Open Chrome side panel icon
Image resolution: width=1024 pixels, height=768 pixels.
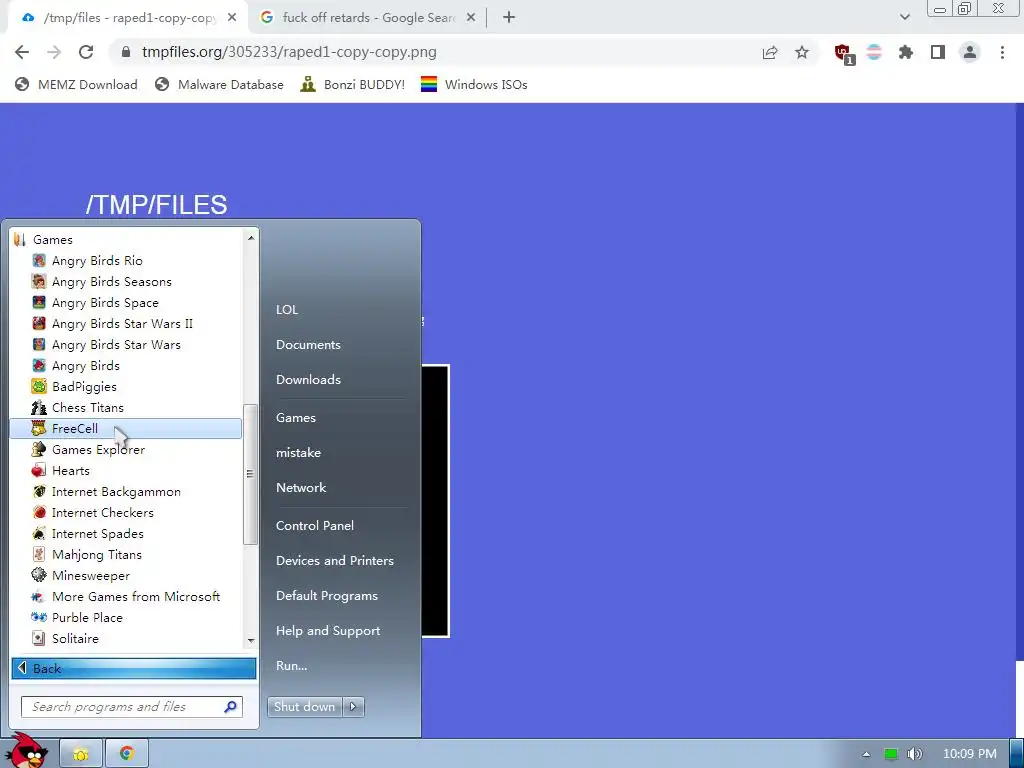pos(938,52)
